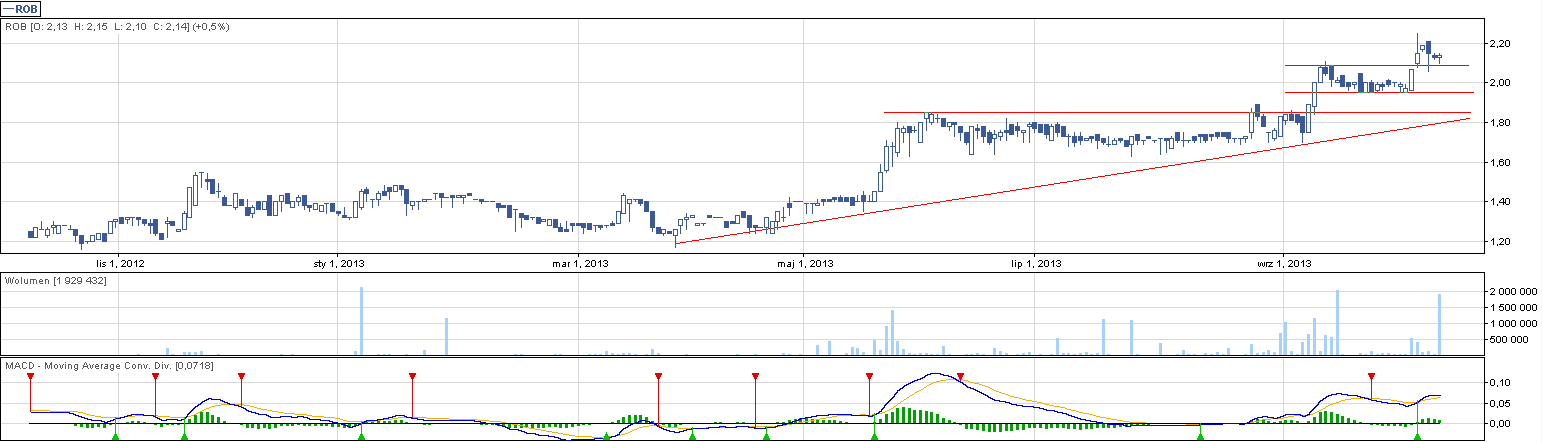Click the 1,60 price axis label
This screenshot has height=442, width=1542.
click(1498, 163)
